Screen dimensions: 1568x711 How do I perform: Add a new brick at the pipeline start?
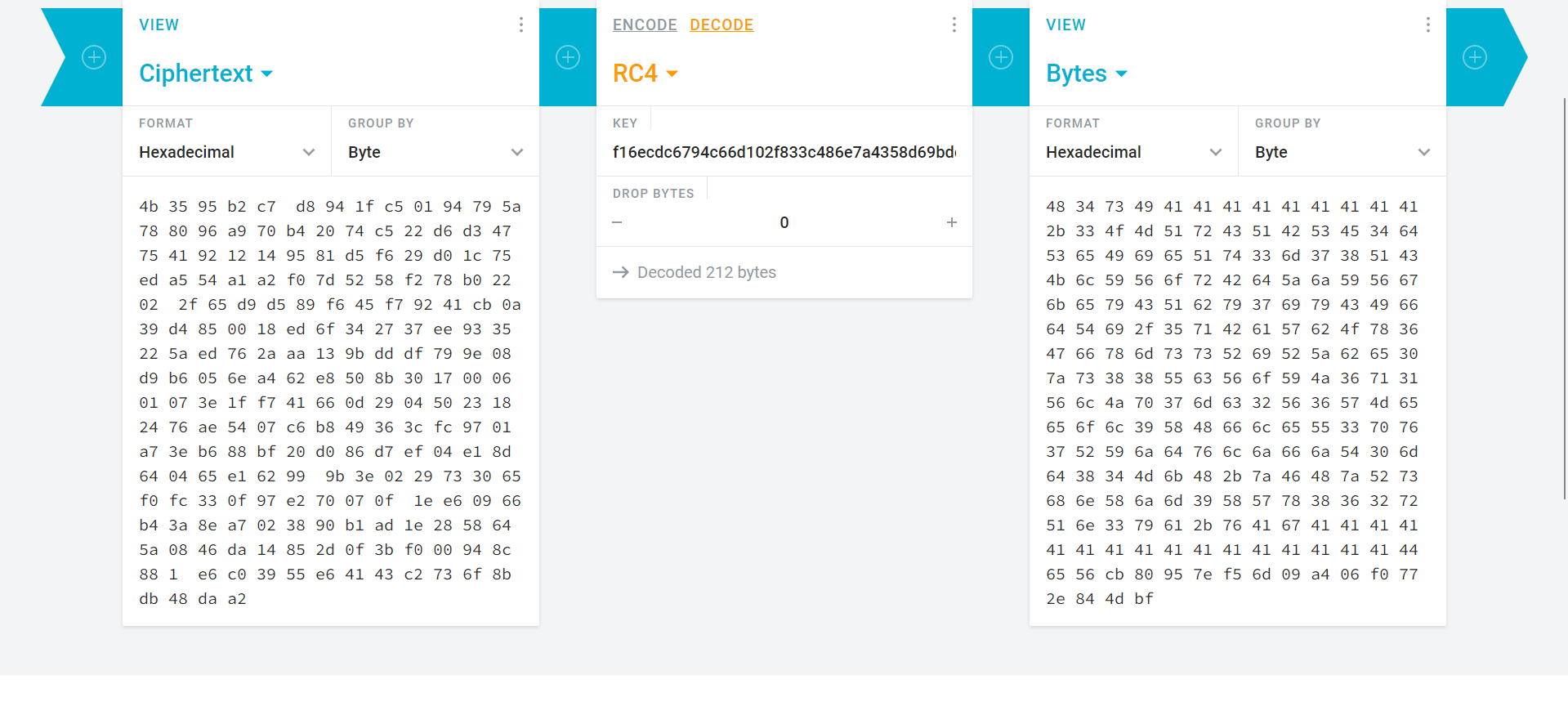(x=93, y=57)
